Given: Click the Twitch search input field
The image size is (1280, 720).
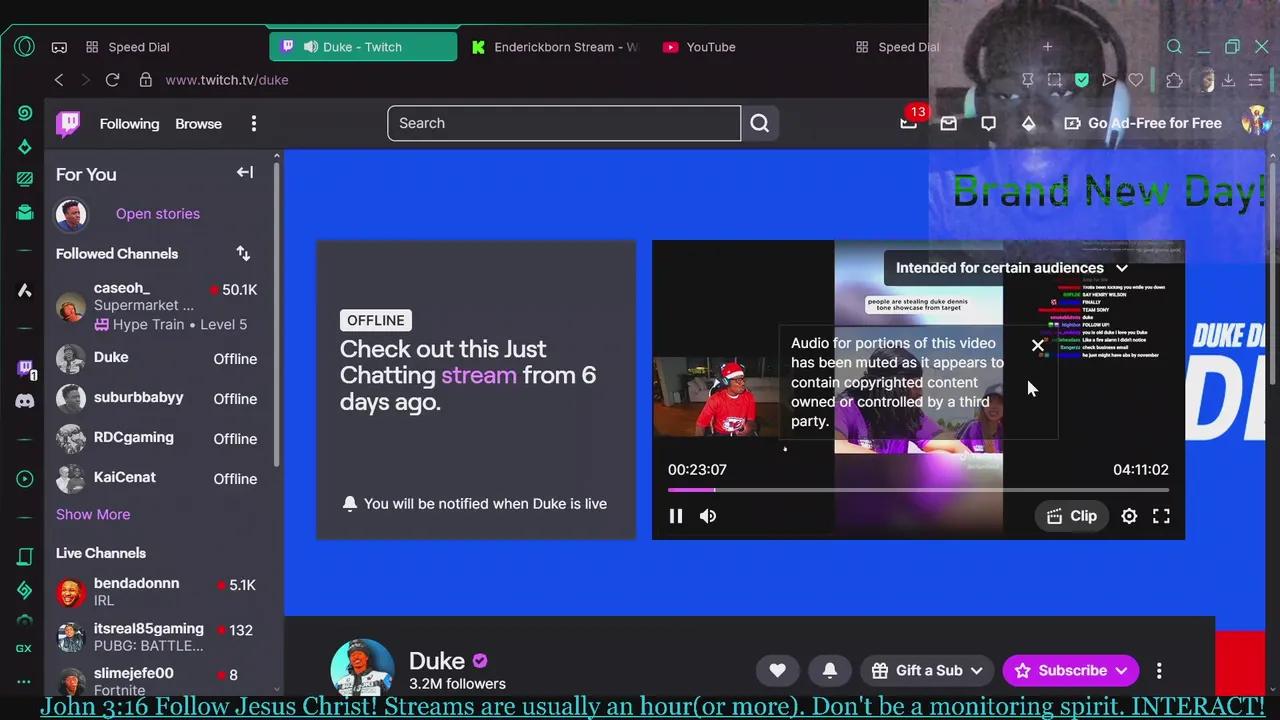Looking at the screenshot, I should click(x=564, y=123).
